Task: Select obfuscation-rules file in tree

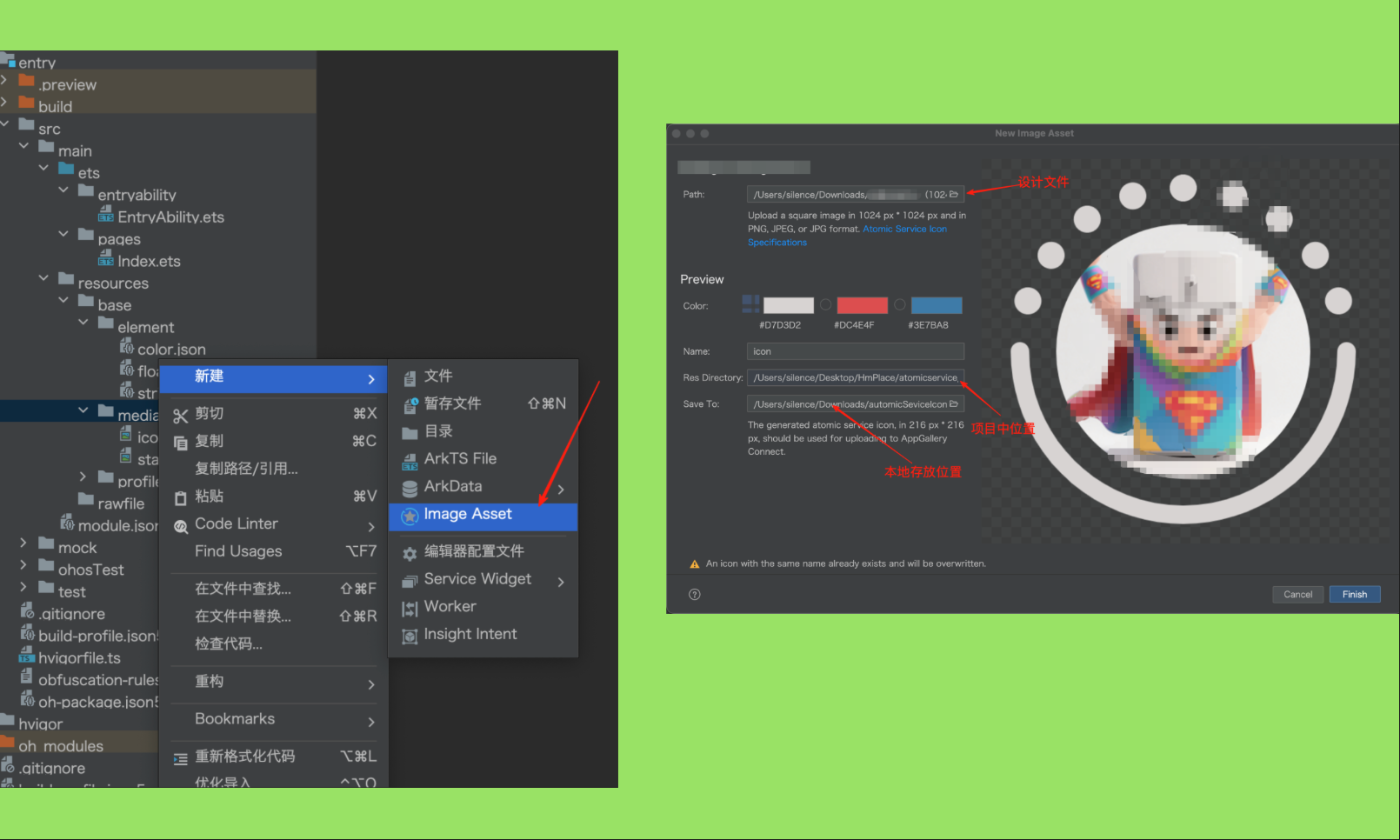Action: (x=89, y=679)
